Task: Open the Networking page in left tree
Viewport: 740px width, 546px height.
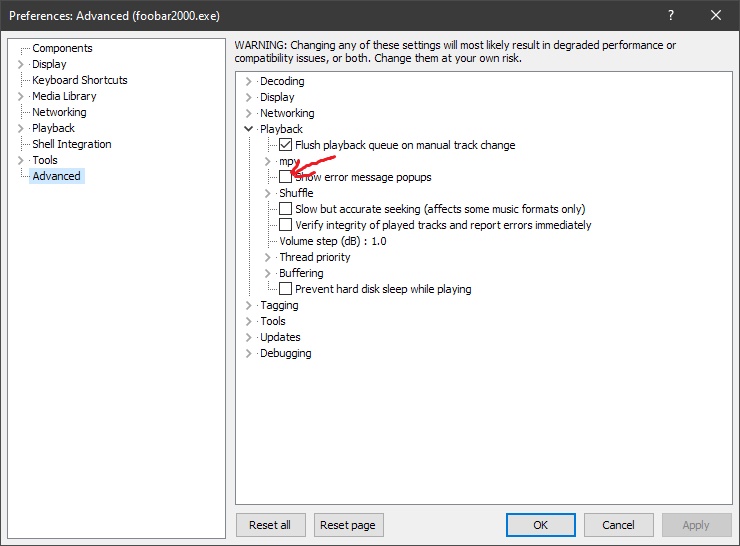Action: (59, 112)
